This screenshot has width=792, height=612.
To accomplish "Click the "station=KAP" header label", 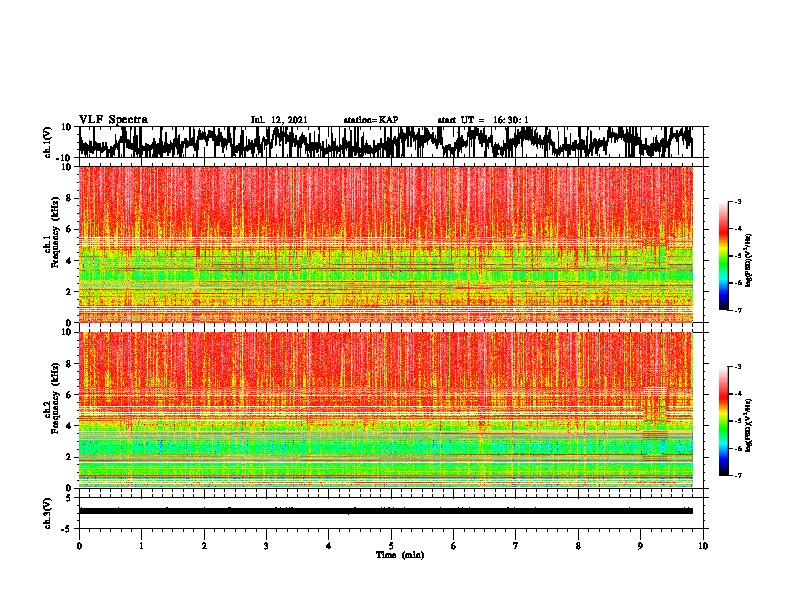I will tap(371, 120).
